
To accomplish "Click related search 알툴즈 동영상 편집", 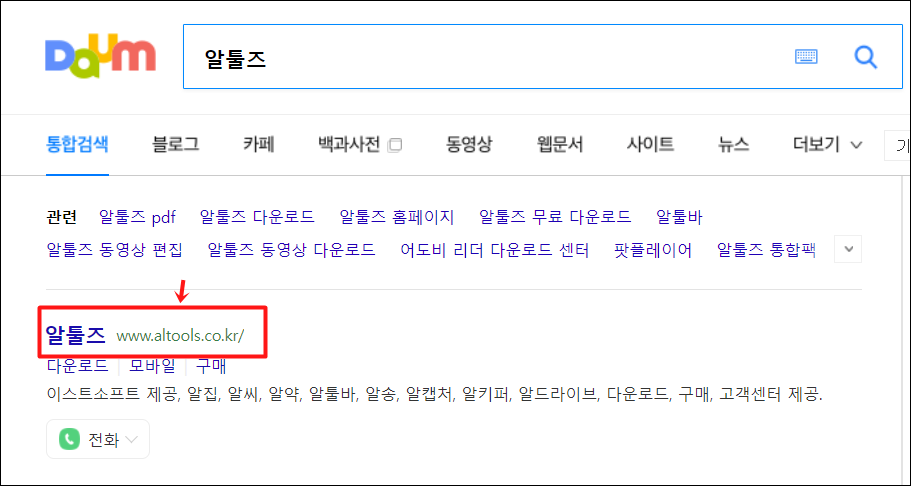I will [114, 250].
